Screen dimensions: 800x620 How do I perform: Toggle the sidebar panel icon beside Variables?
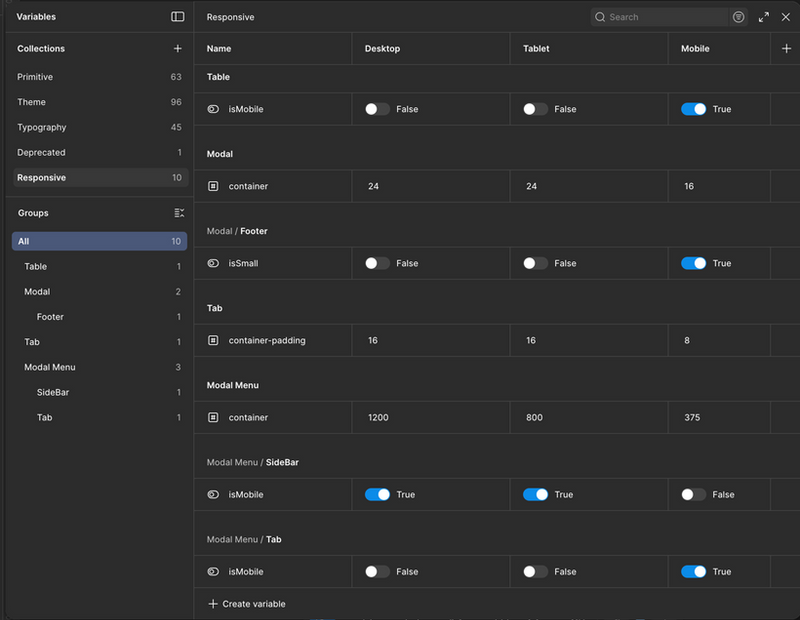click(178, 17)
